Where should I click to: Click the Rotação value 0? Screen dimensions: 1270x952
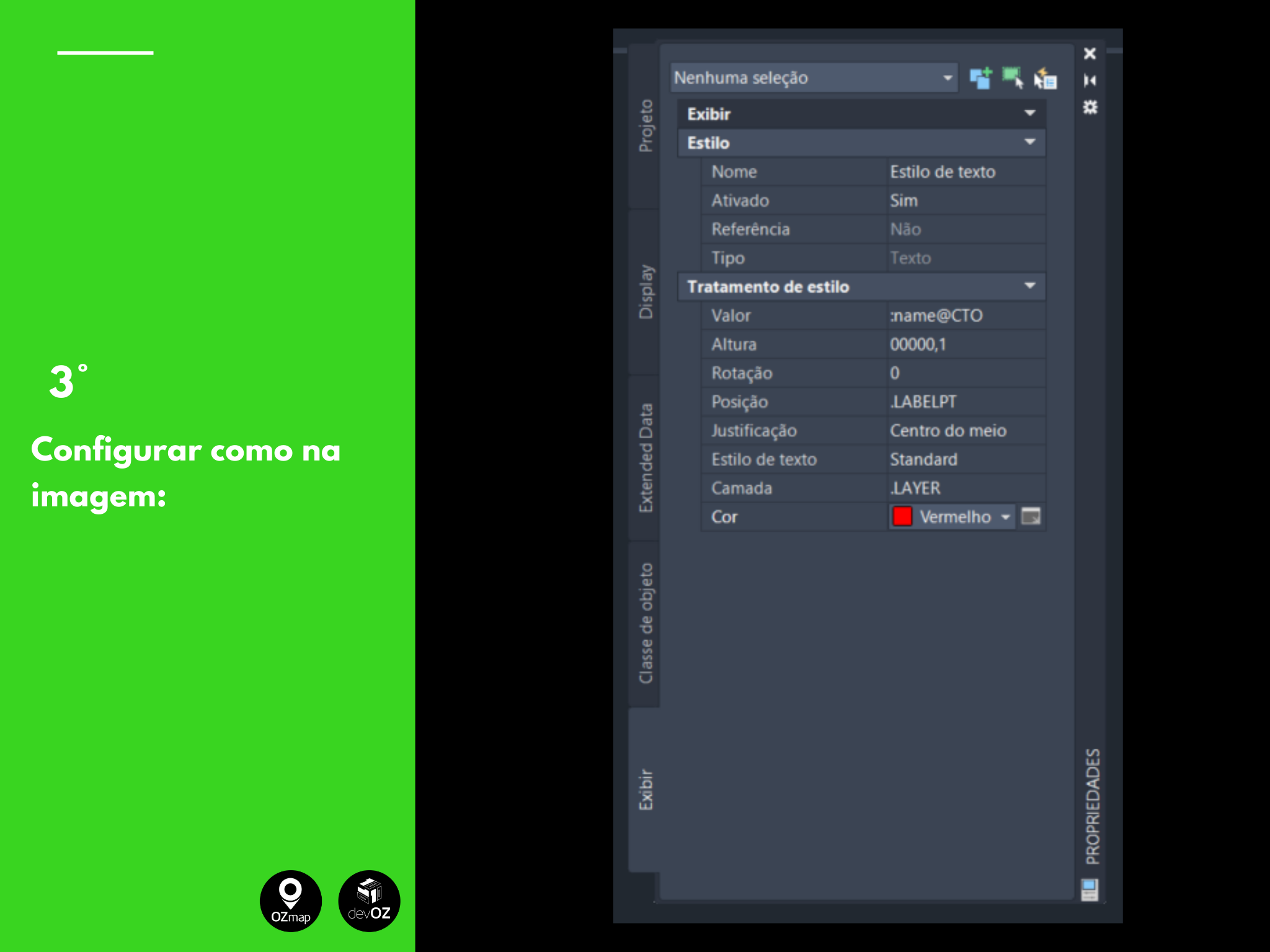pos(966,373)
